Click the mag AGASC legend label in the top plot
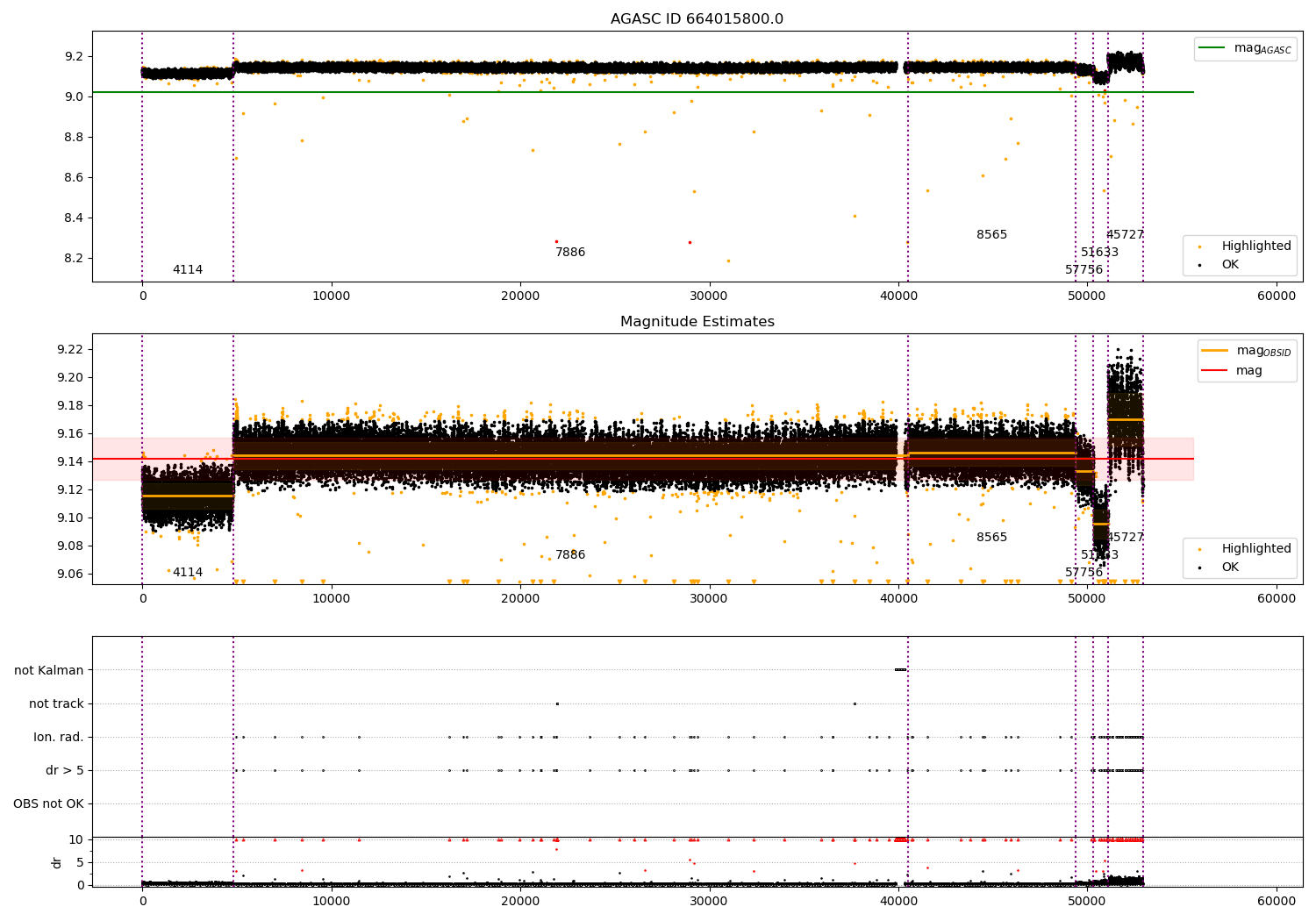Viewport: 1316px width, 921px height. 1262,48
